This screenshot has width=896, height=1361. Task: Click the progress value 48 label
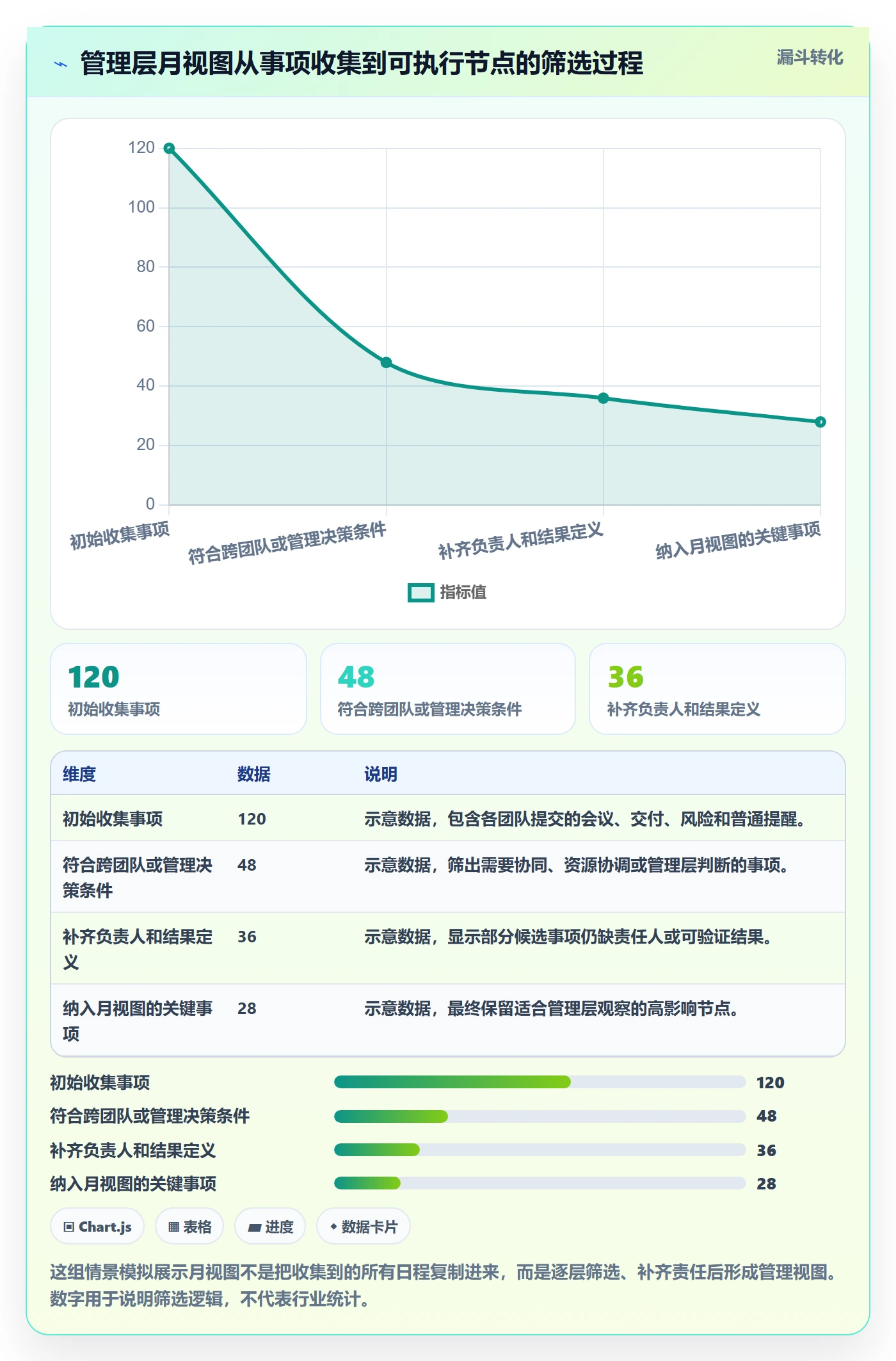(767, 1116)
